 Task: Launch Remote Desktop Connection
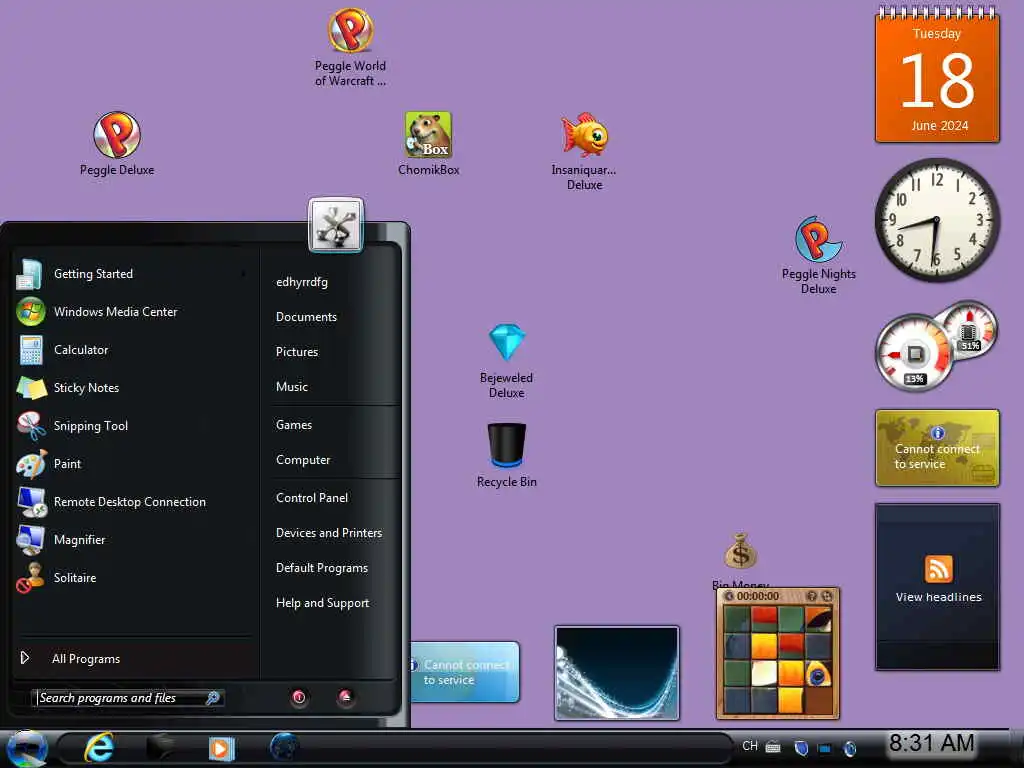131,502
